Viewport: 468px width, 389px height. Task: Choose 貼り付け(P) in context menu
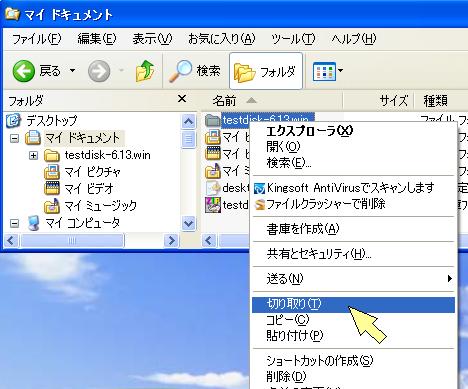point(353,336)
